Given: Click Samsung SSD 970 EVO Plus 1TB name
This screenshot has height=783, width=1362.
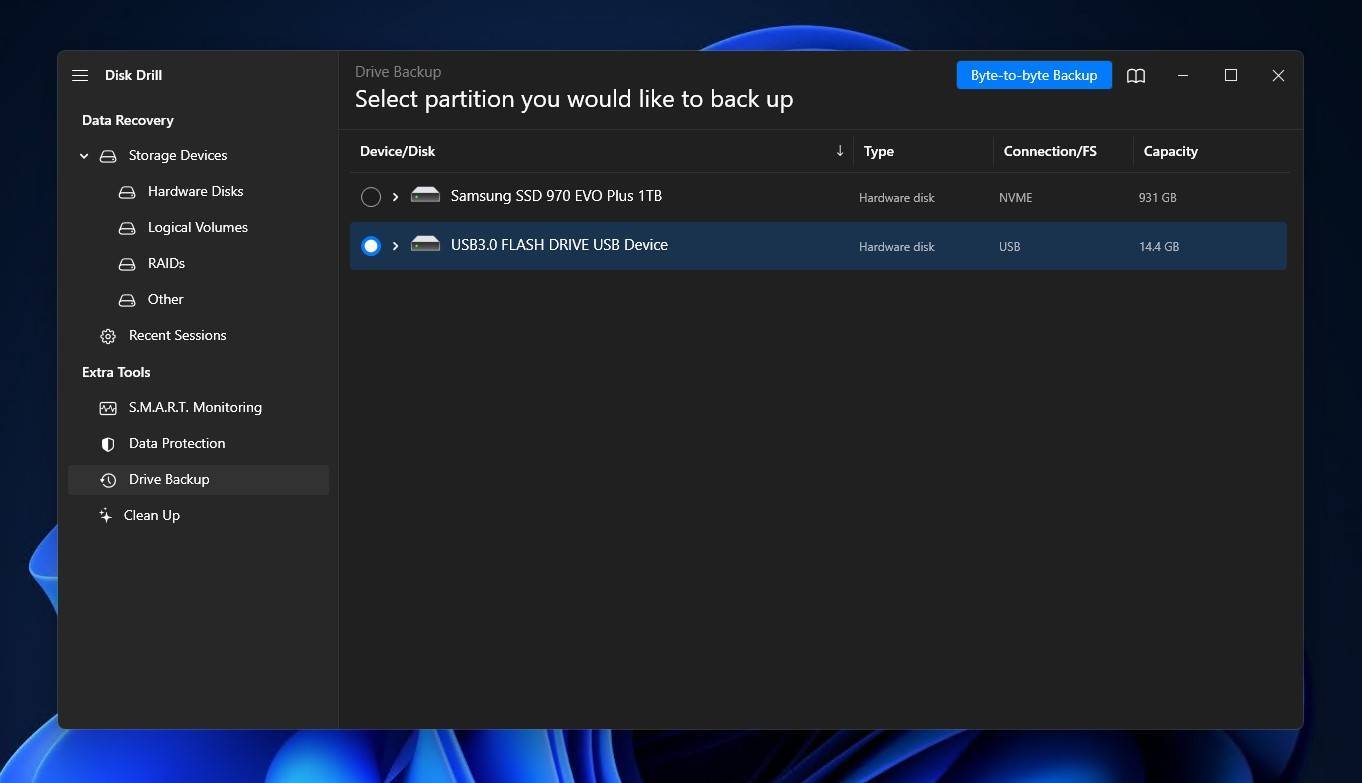Looking at the screenshot, I should tap(556, 196).
